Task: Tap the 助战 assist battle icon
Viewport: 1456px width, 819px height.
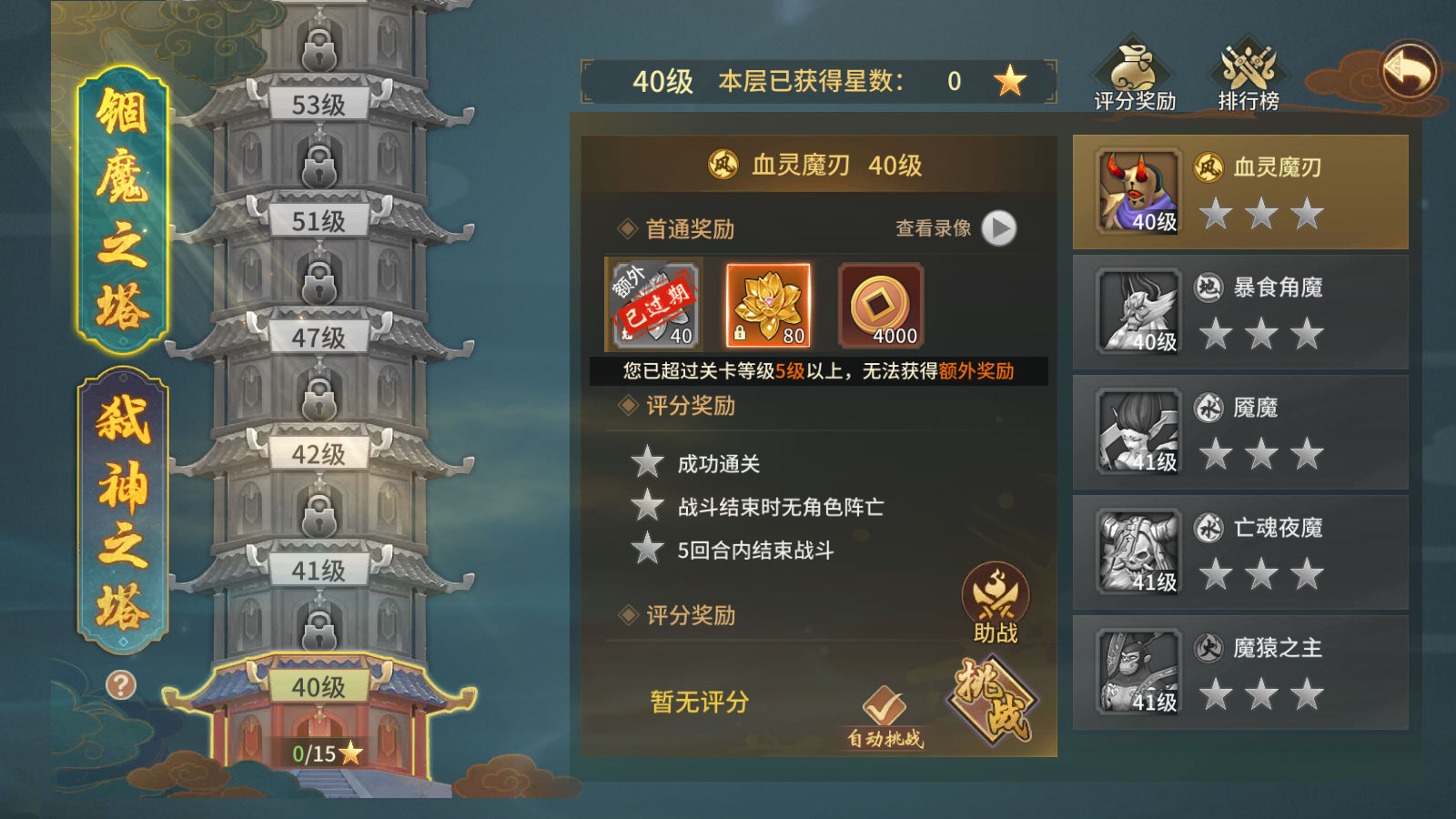Action: [x=996, y=603]
